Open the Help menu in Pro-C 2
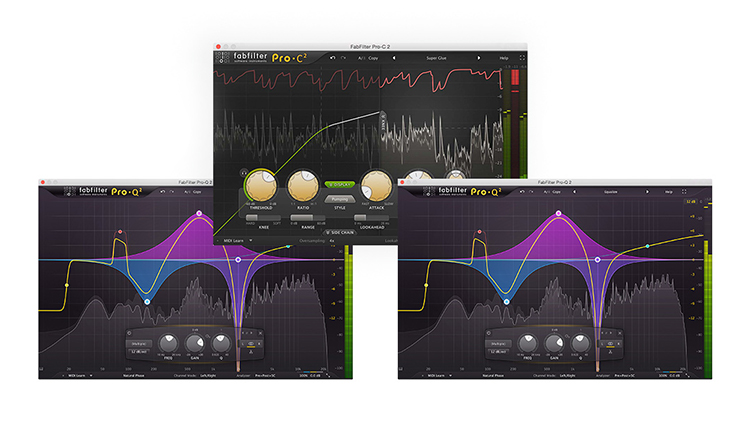Viewport: 750px width, 430px height. coord(504,58)
